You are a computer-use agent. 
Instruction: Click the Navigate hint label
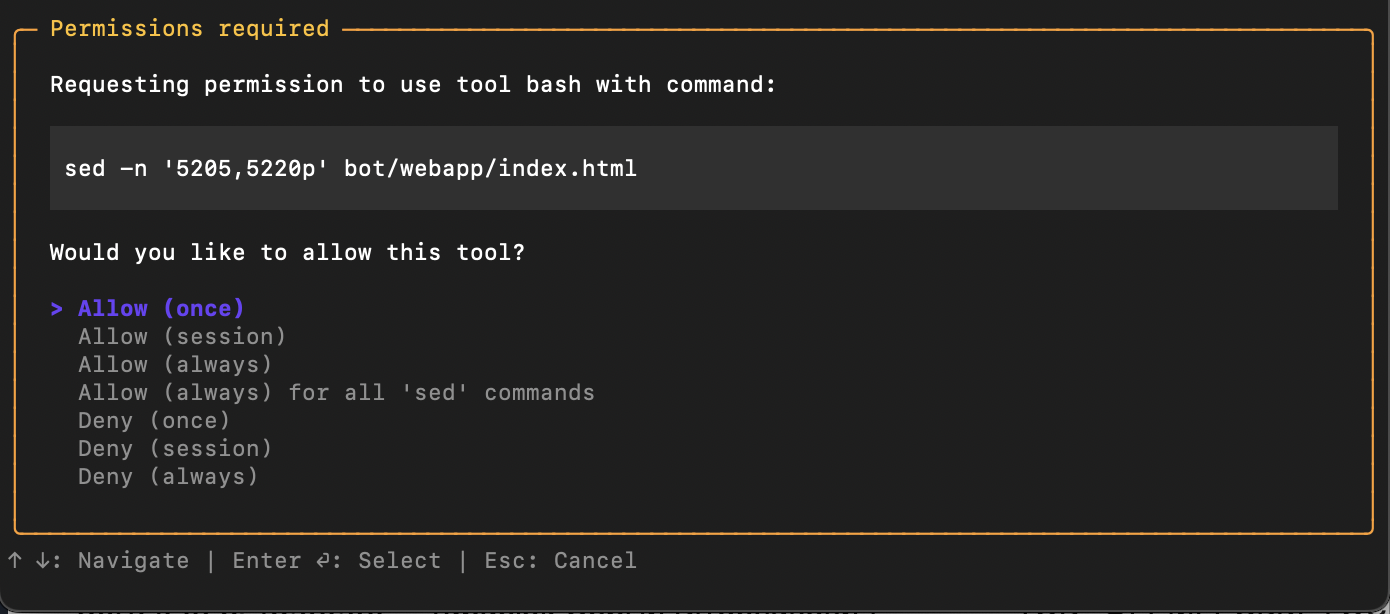coord(133,561)
